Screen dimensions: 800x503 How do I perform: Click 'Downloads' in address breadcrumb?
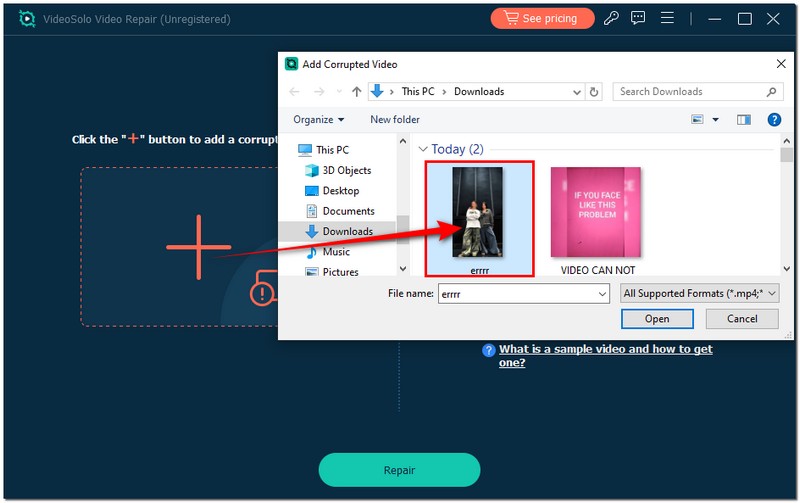(x=479, y=91)
